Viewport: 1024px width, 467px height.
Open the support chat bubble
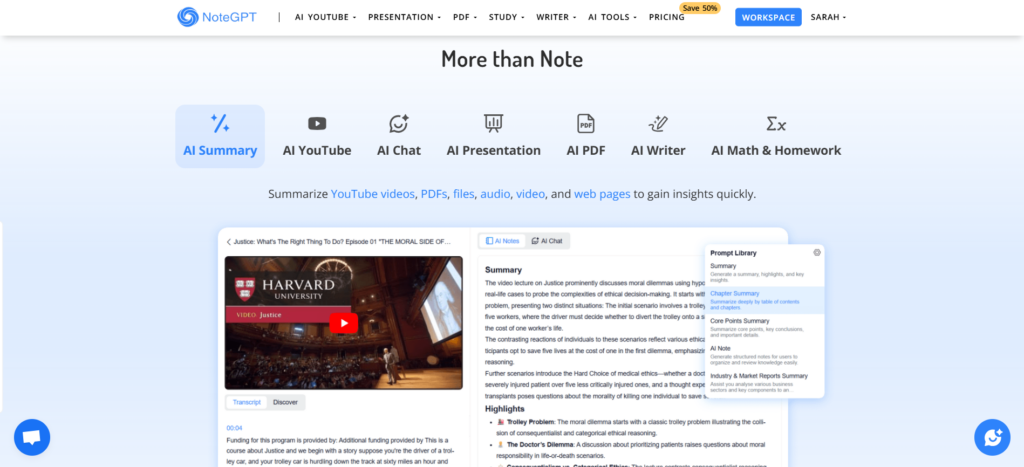[32, 437]
